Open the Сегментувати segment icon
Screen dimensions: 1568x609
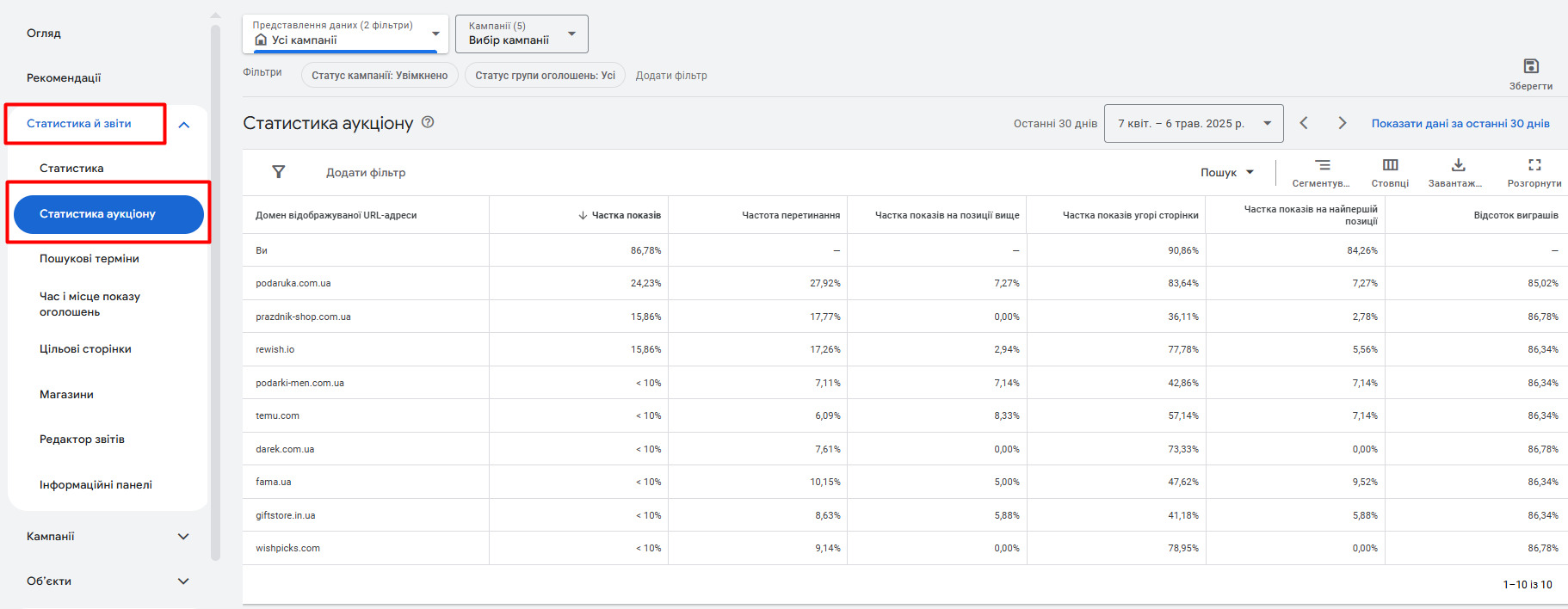[1322, 165]
